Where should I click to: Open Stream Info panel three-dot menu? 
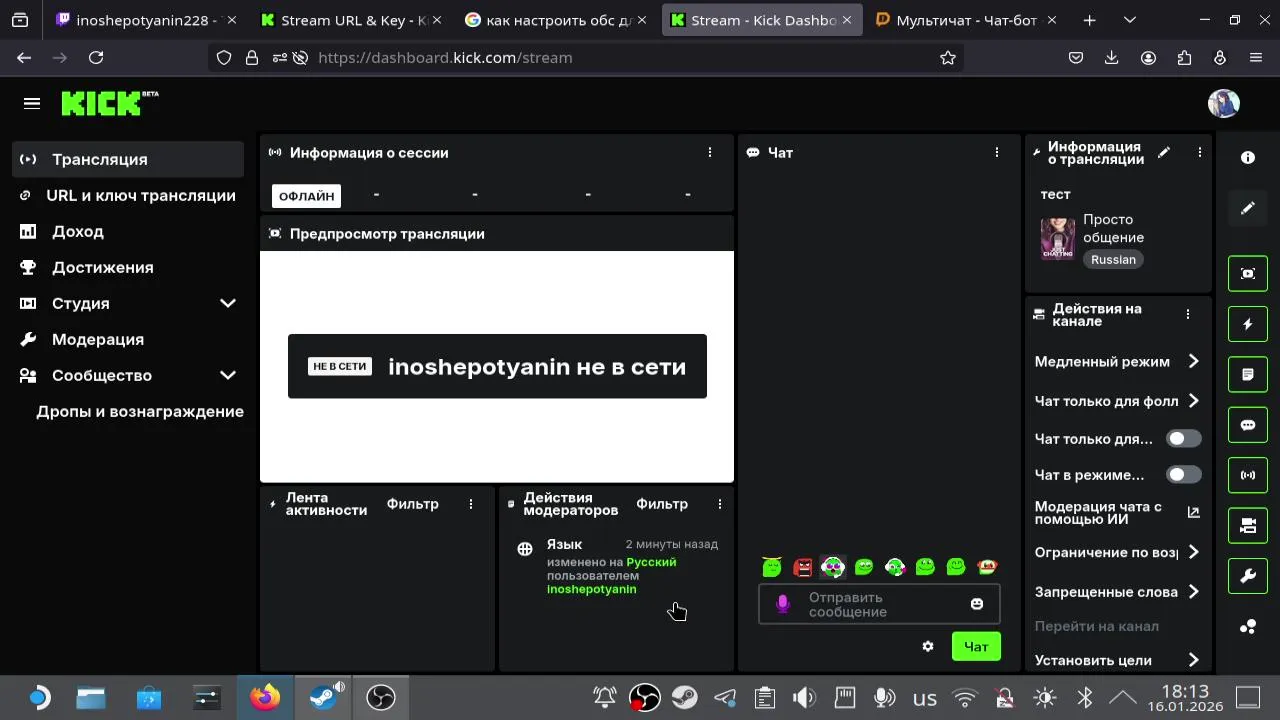point(1199,153)
